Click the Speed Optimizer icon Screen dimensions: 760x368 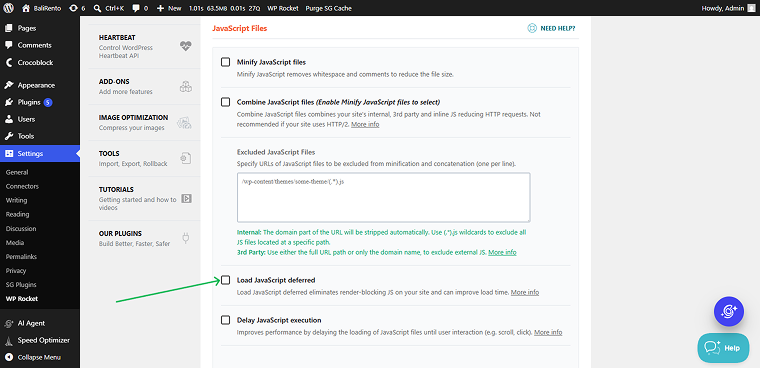pos(9,340)
